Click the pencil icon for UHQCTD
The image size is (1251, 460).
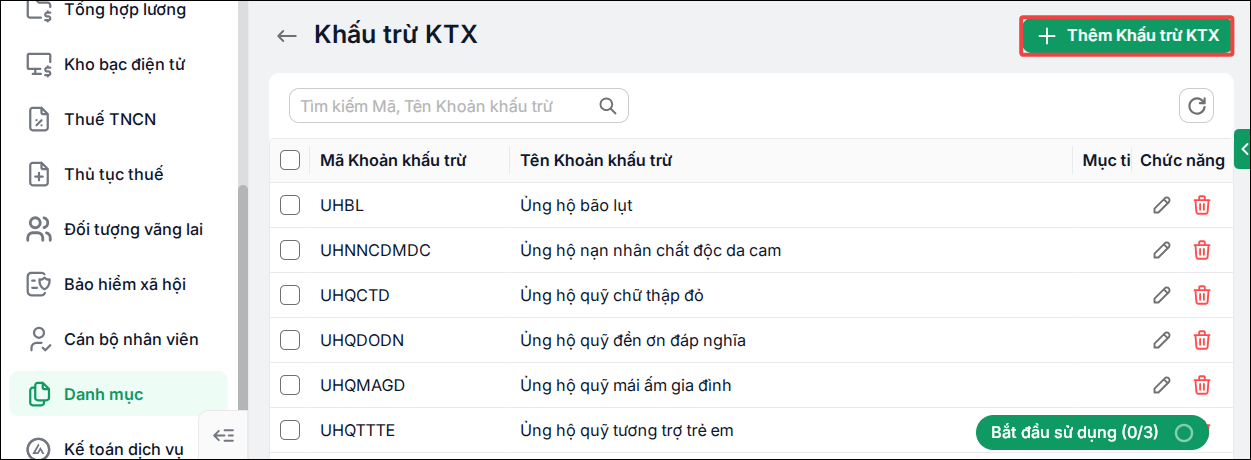click(x=1161, y=295)
